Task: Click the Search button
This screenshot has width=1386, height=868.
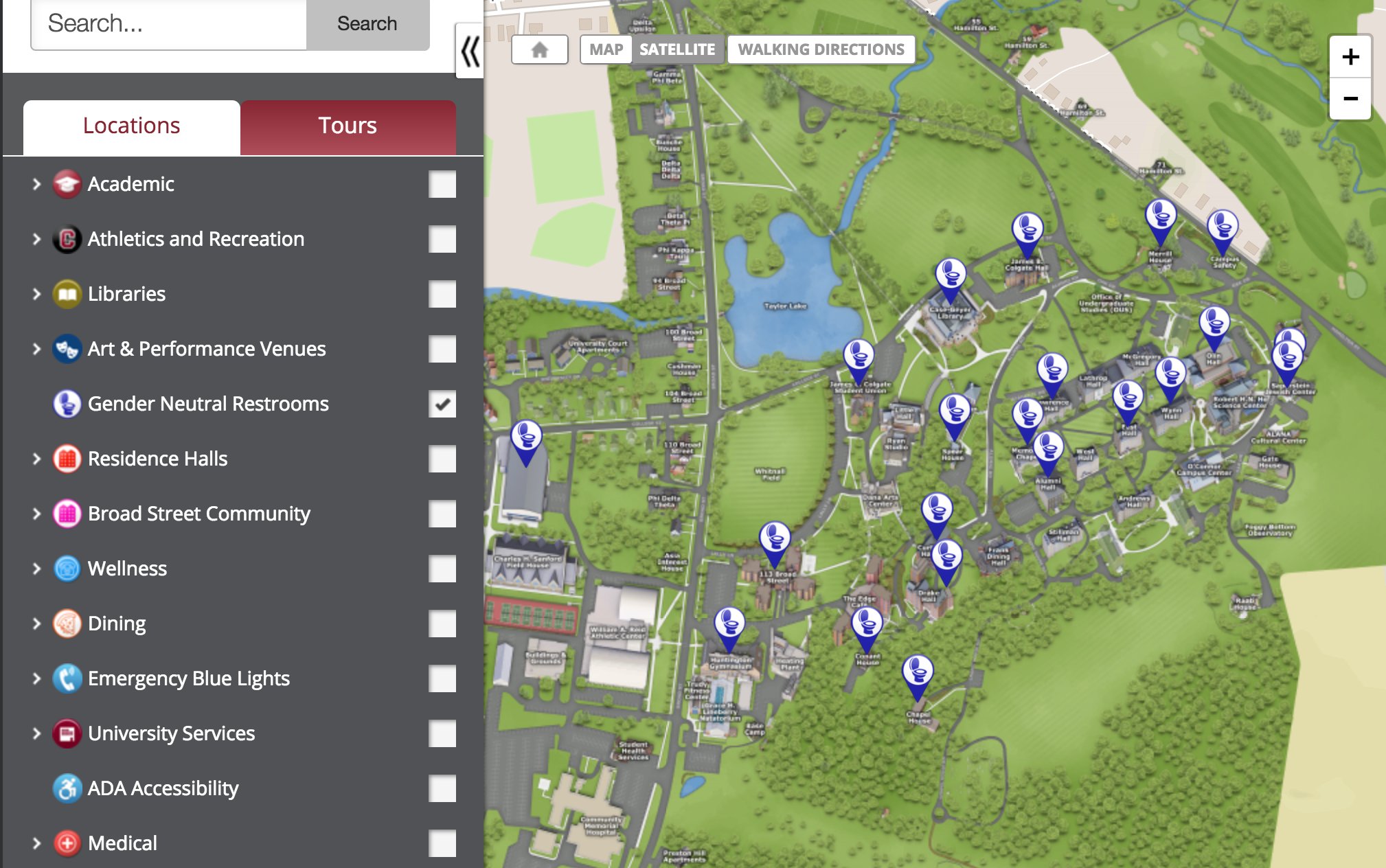Action: point(367,23)
